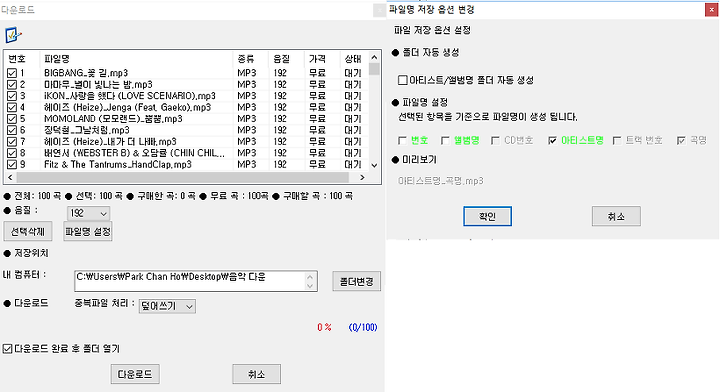
Task: Click the list vertical scrollbar down arrow
Action: [374, 165]
